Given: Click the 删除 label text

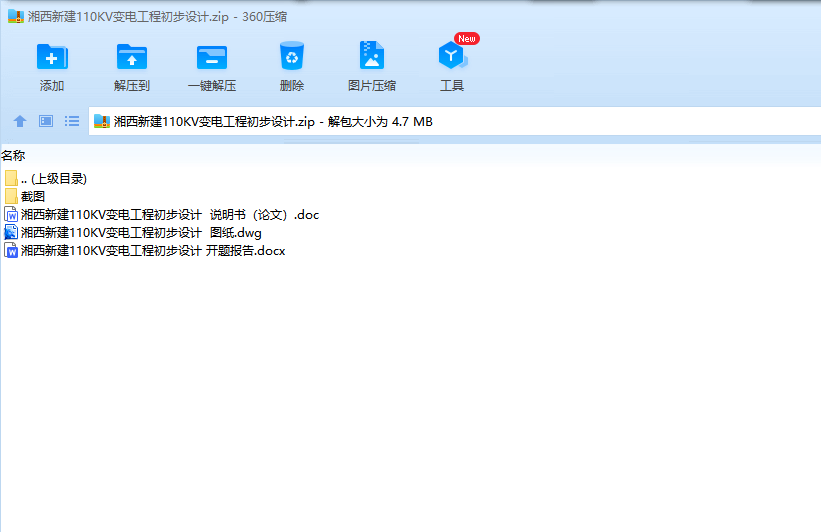Looking at the screenshot, I should pos(292,85).
